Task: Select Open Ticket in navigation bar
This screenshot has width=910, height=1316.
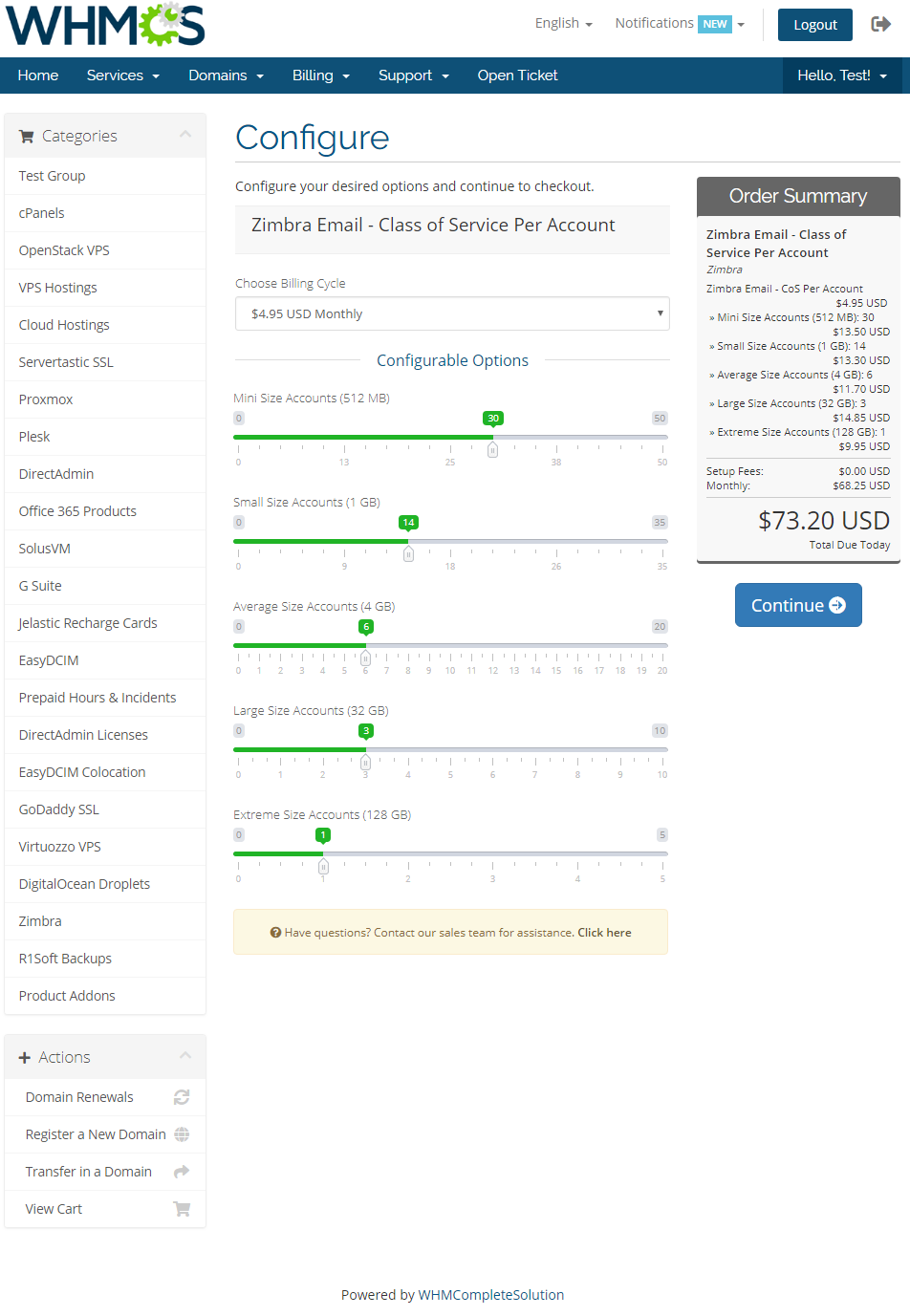Action: pos(517,76)
